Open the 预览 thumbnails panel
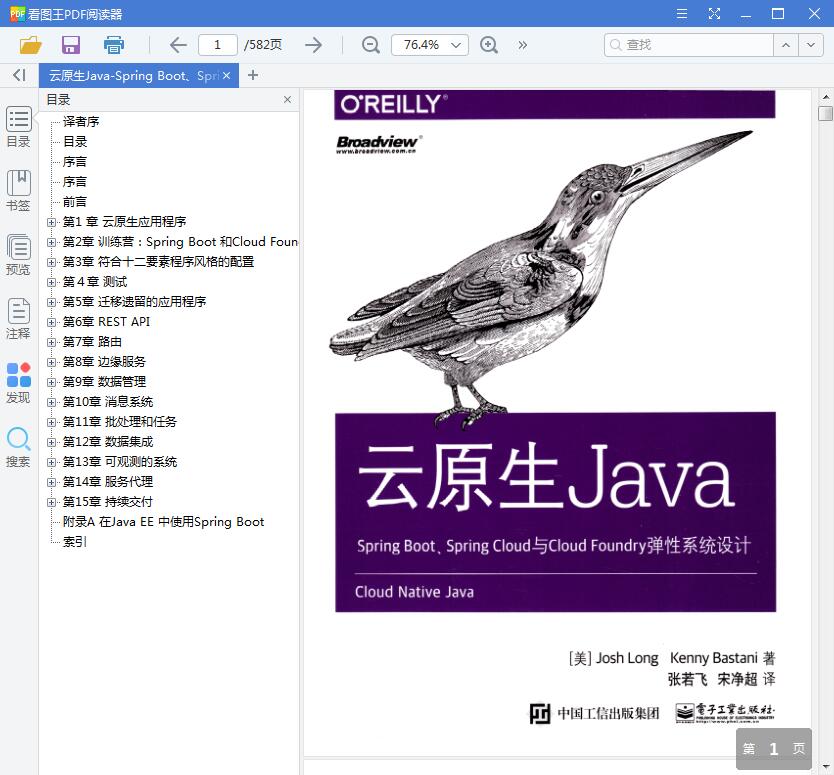The image size is (834, 775). 19,255
